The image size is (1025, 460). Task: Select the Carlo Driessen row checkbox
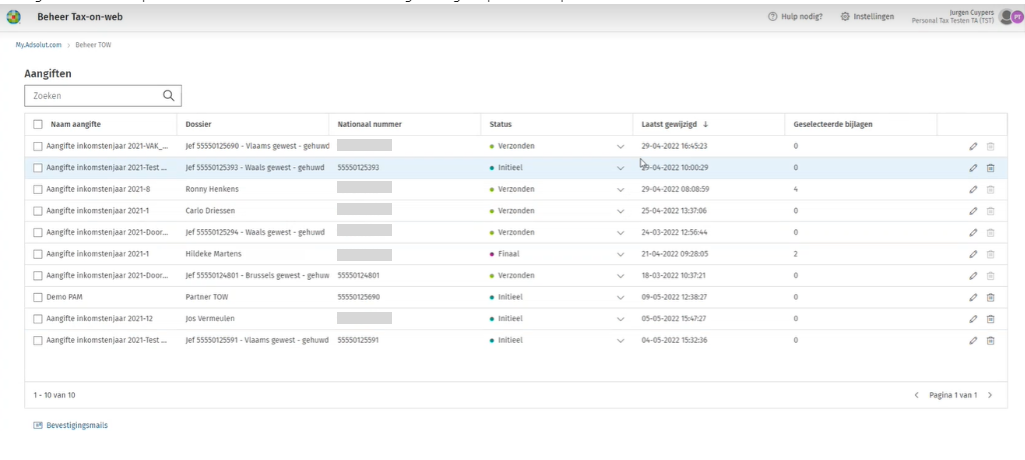click(38, 211)
